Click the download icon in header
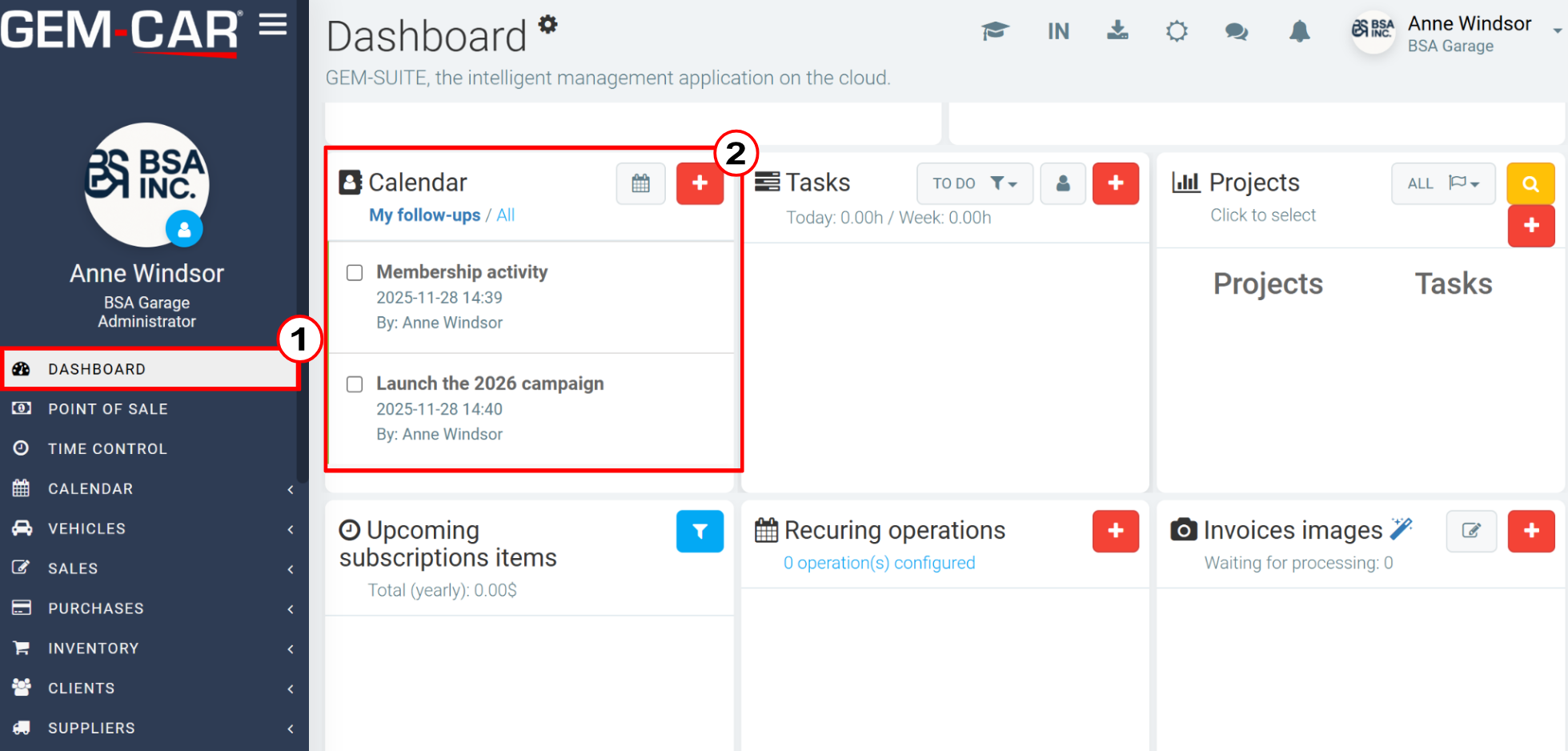 pos(1117,31)
